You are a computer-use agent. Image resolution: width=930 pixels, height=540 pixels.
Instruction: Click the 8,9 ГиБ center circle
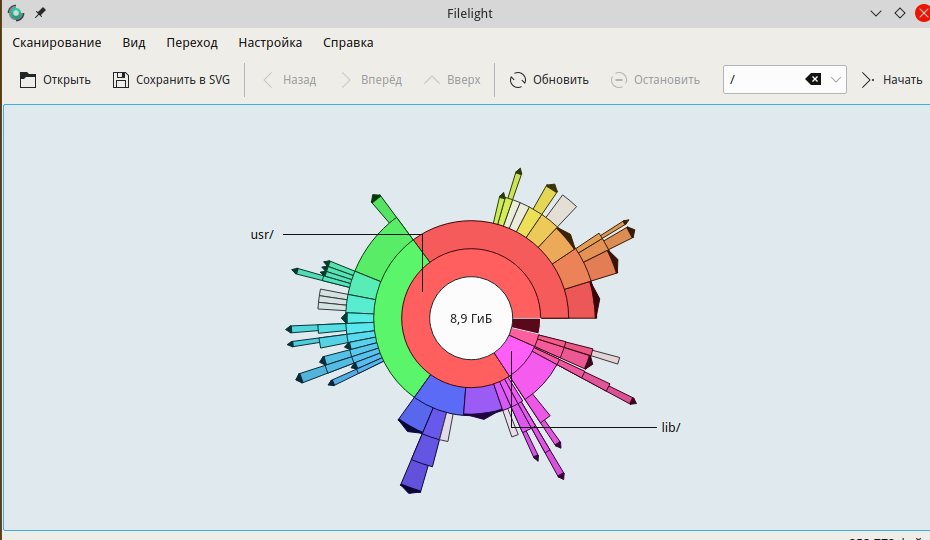click(470, 319)
